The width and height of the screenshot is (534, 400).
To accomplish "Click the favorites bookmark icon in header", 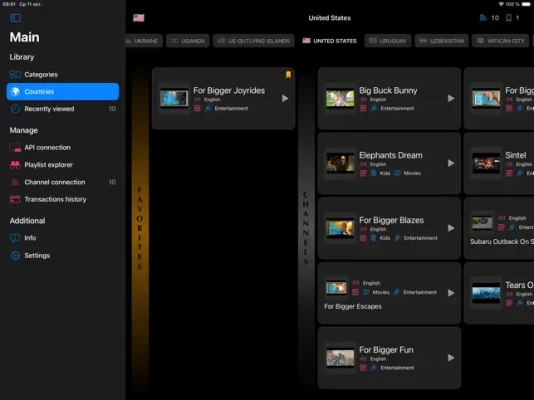I will [508, 18].
